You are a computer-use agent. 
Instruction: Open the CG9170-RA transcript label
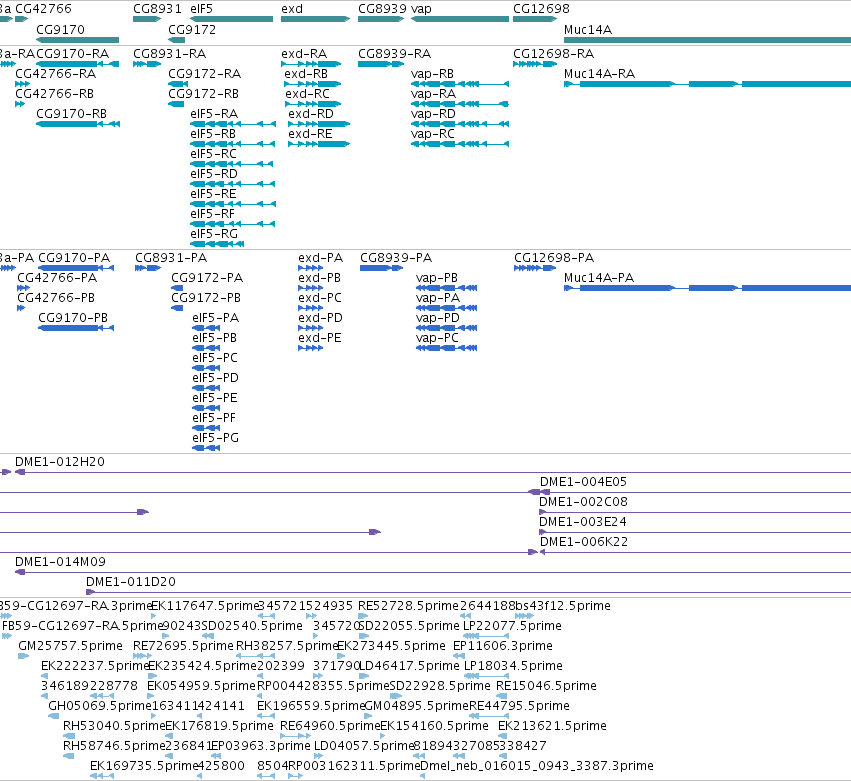[x=72, y=54]
